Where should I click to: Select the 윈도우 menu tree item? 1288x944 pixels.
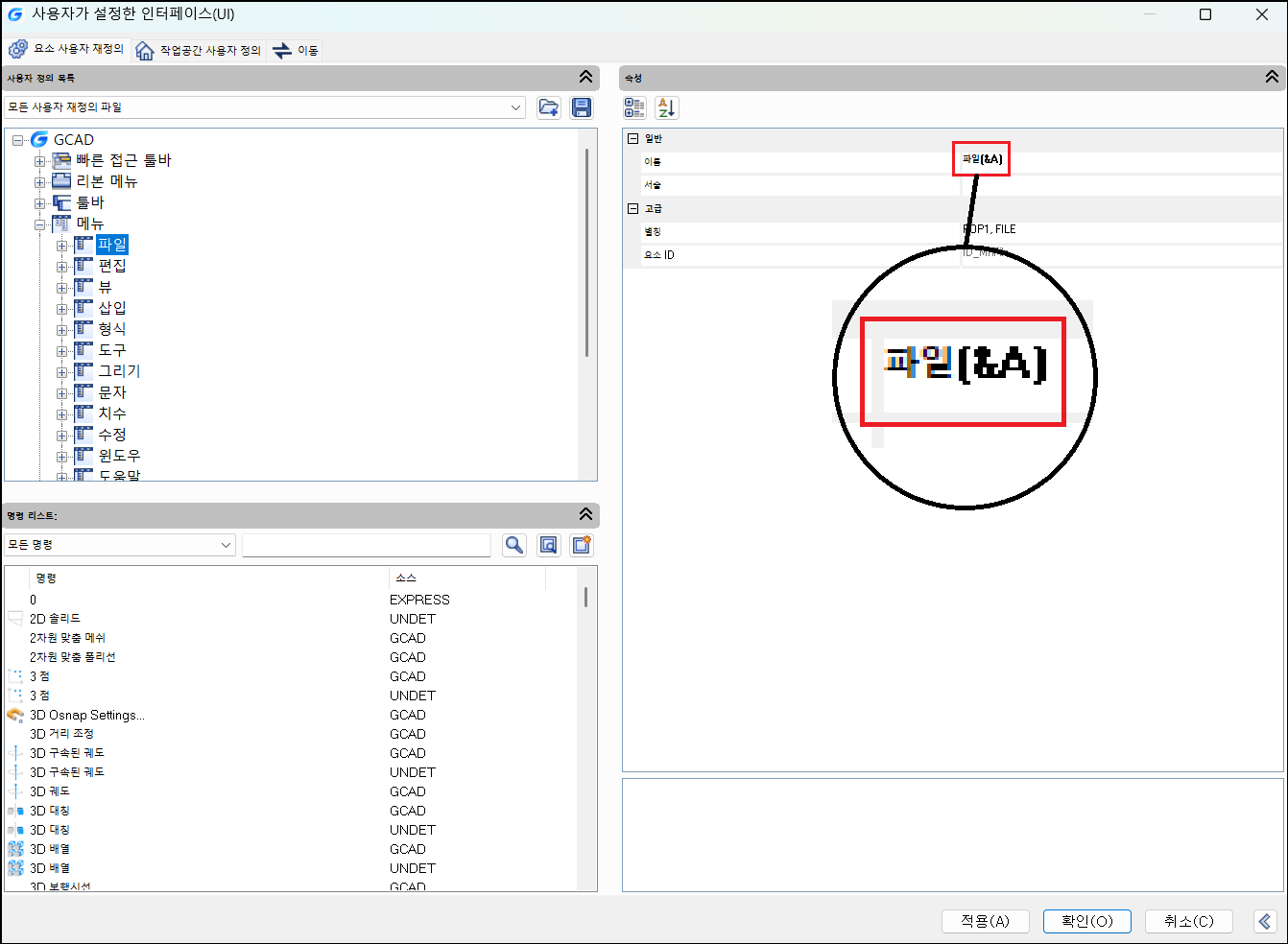click(x=120, y=456)
